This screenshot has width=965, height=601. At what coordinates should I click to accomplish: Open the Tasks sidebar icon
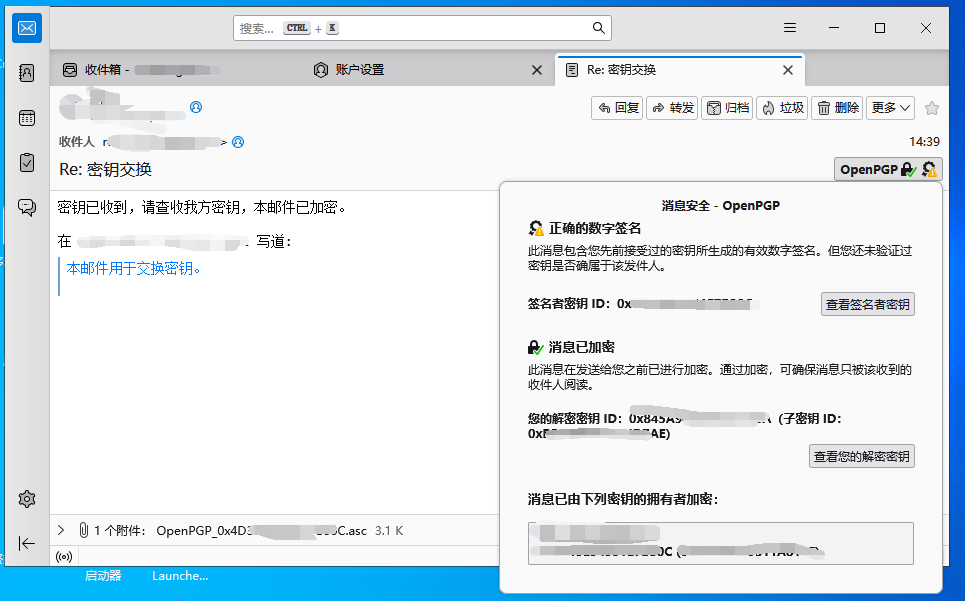pyautogui.click(x=27, y=162)
